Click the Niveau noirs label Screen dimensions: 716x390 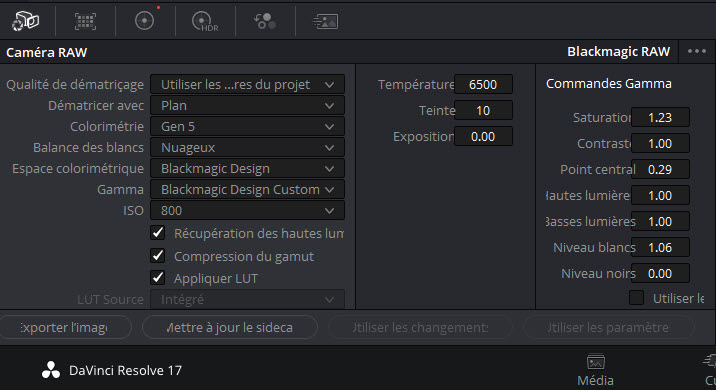click(598, 274)
